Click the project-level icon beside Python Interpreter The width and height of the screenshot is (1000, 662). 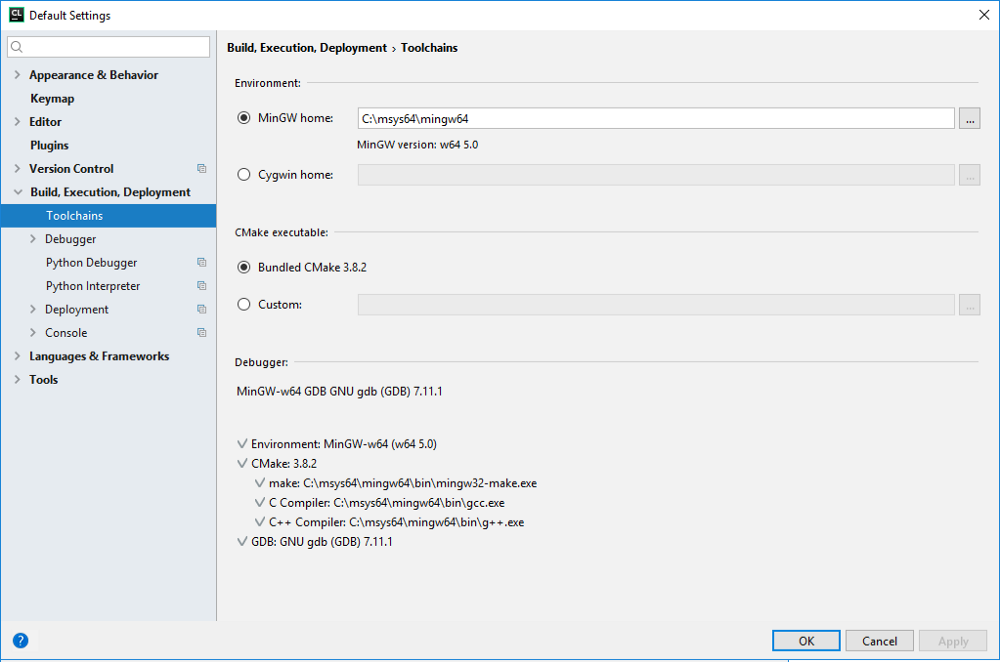pos(201,286)
